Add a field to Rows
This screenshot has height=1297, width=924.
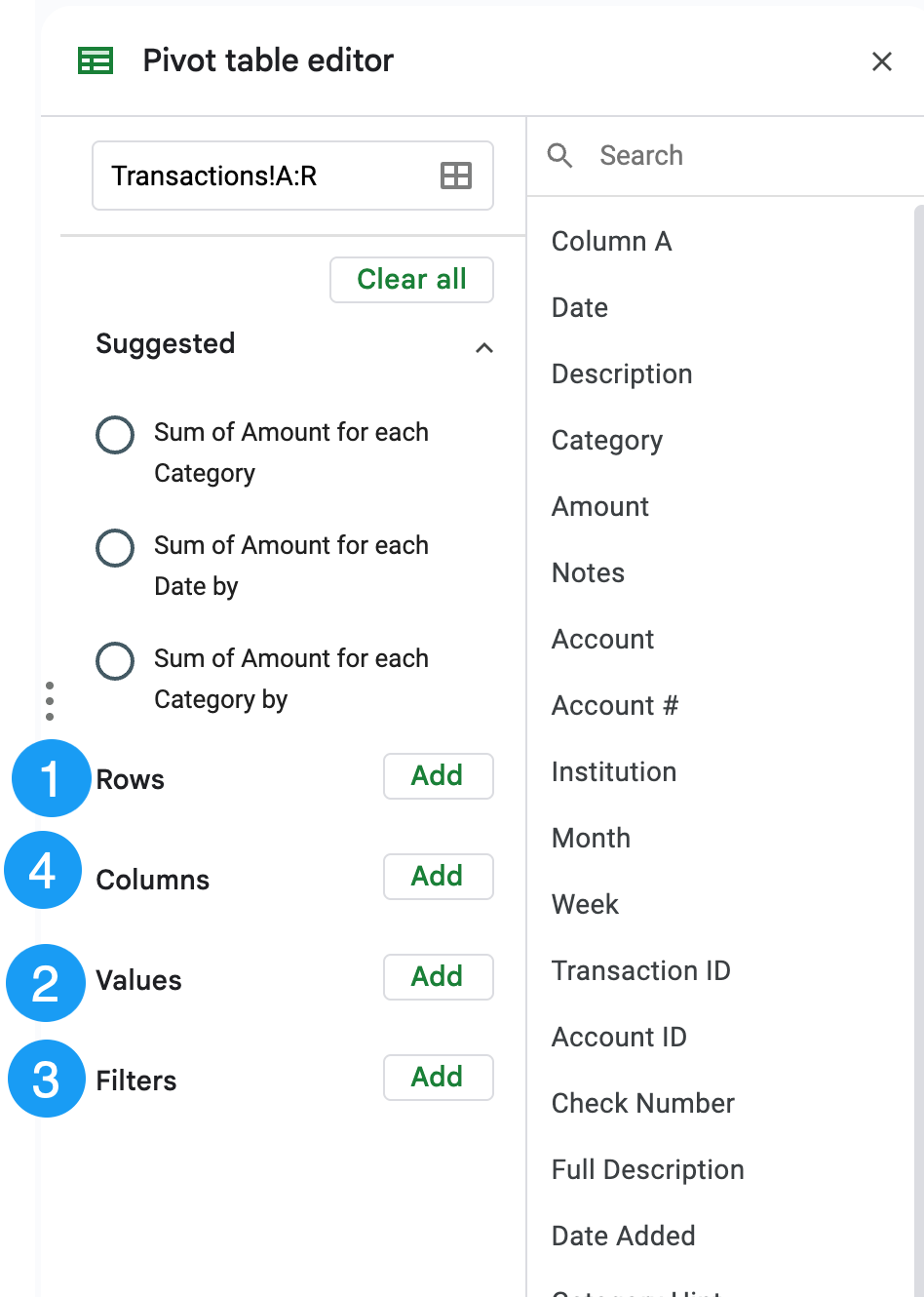(x=438, y=776)
